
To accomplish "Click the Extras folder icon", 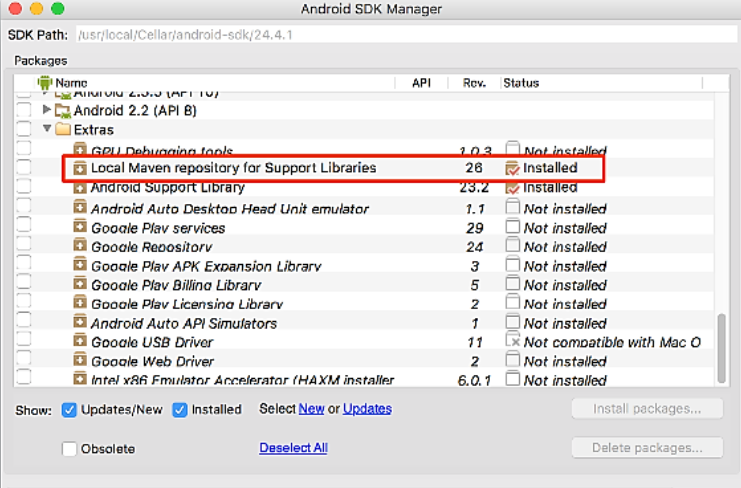I will [x=64, y=130].
